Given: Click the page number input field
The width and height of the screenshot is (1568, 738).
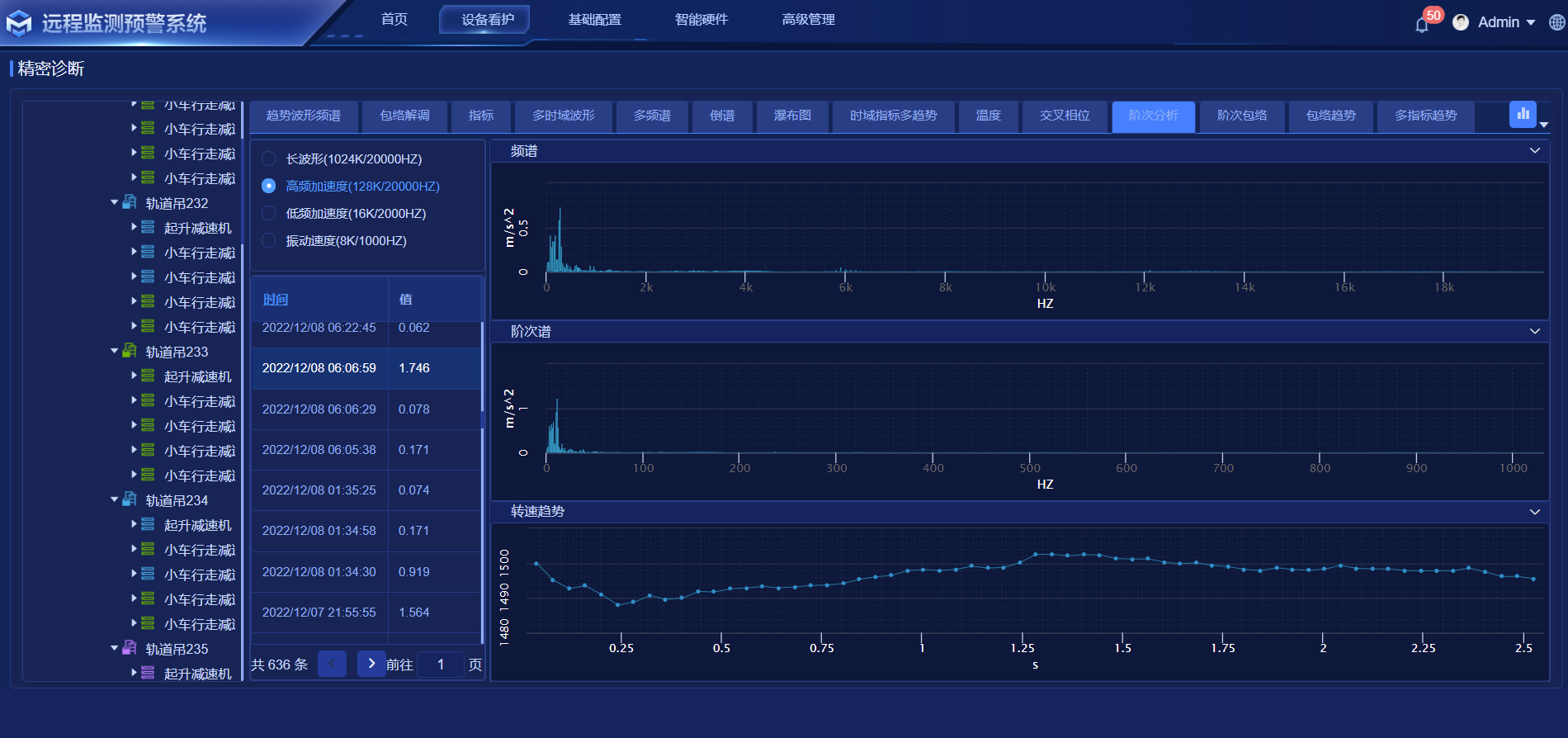Looking at the screenshot, I should click(x=441, y=665).
